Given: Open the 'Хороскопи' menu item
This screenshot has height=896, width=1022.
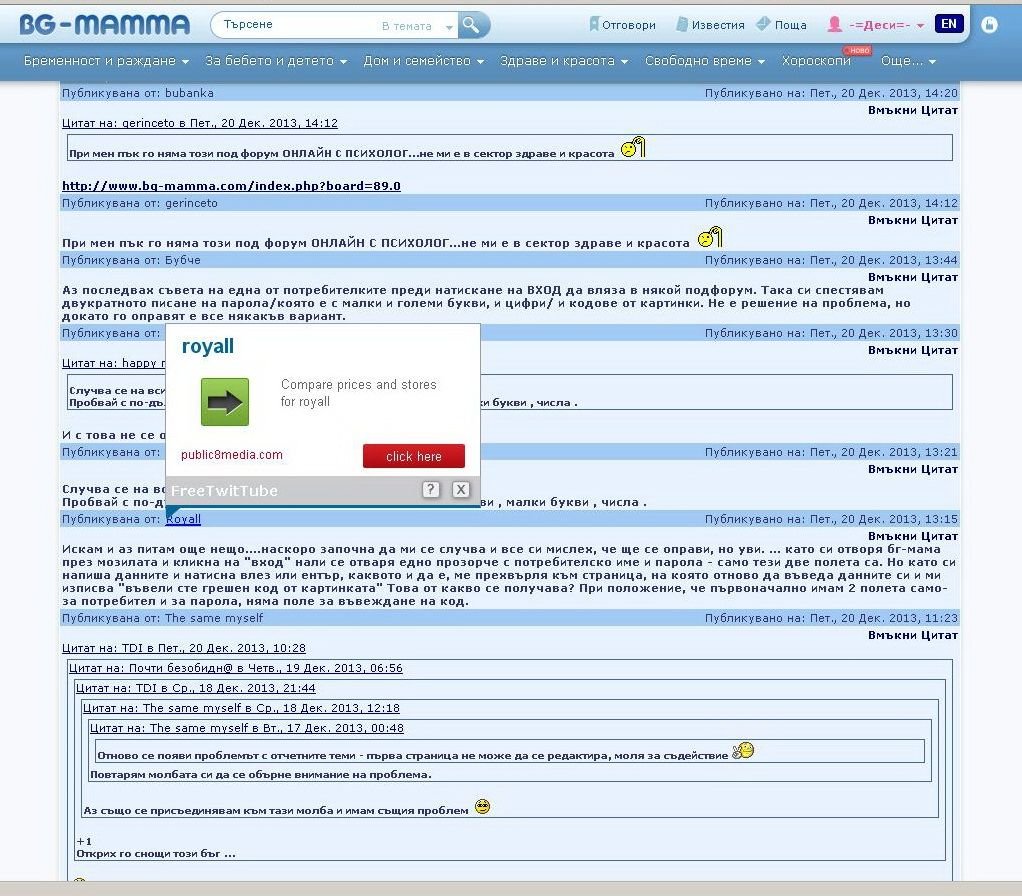Looking at the screenshot, I should pyautogui.click(x=816, y=61).
